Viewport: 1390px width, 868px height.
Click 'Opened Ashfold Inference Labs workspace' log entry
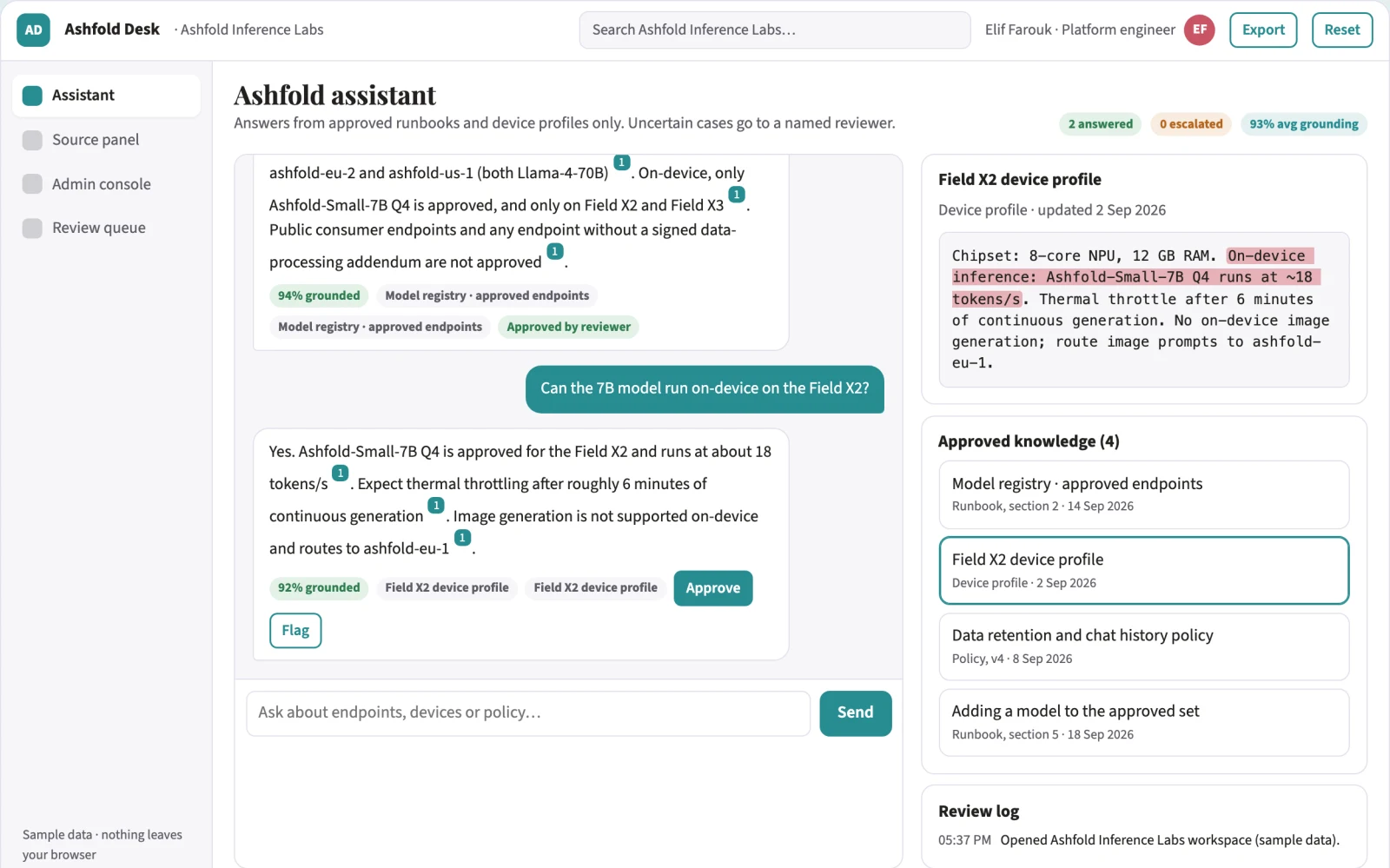pyautogui.click(x=1169, y=840)
